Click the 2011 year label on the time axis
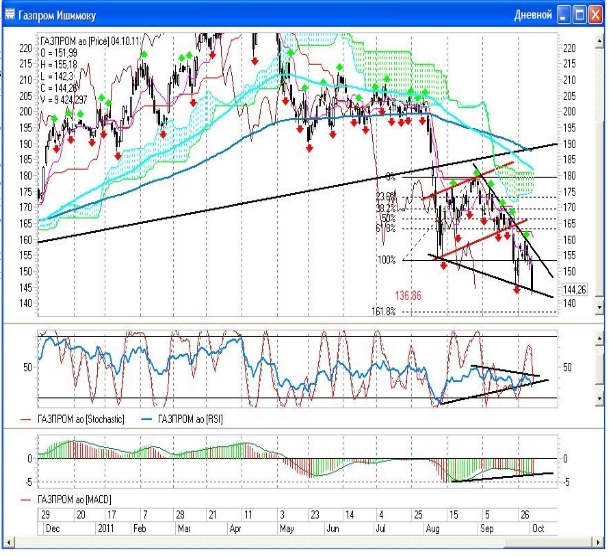The height and width of the screenshot is (556, 609). 106,528
